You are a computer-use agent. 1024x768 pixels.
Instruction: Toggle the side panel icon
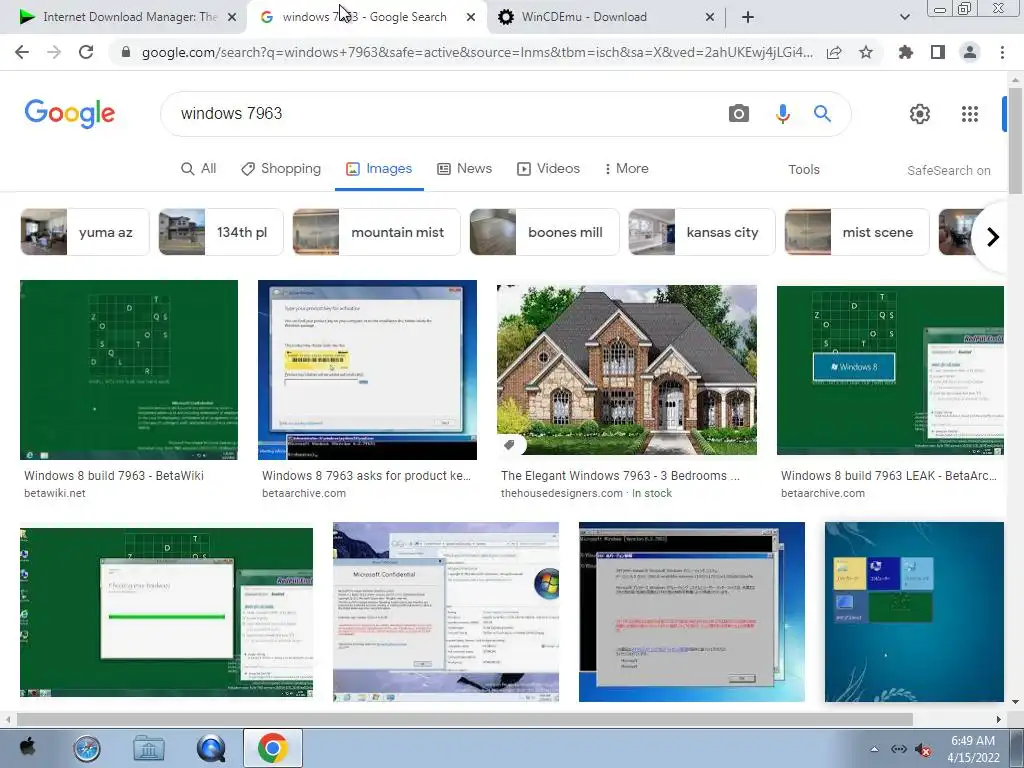tap(938, 52)
